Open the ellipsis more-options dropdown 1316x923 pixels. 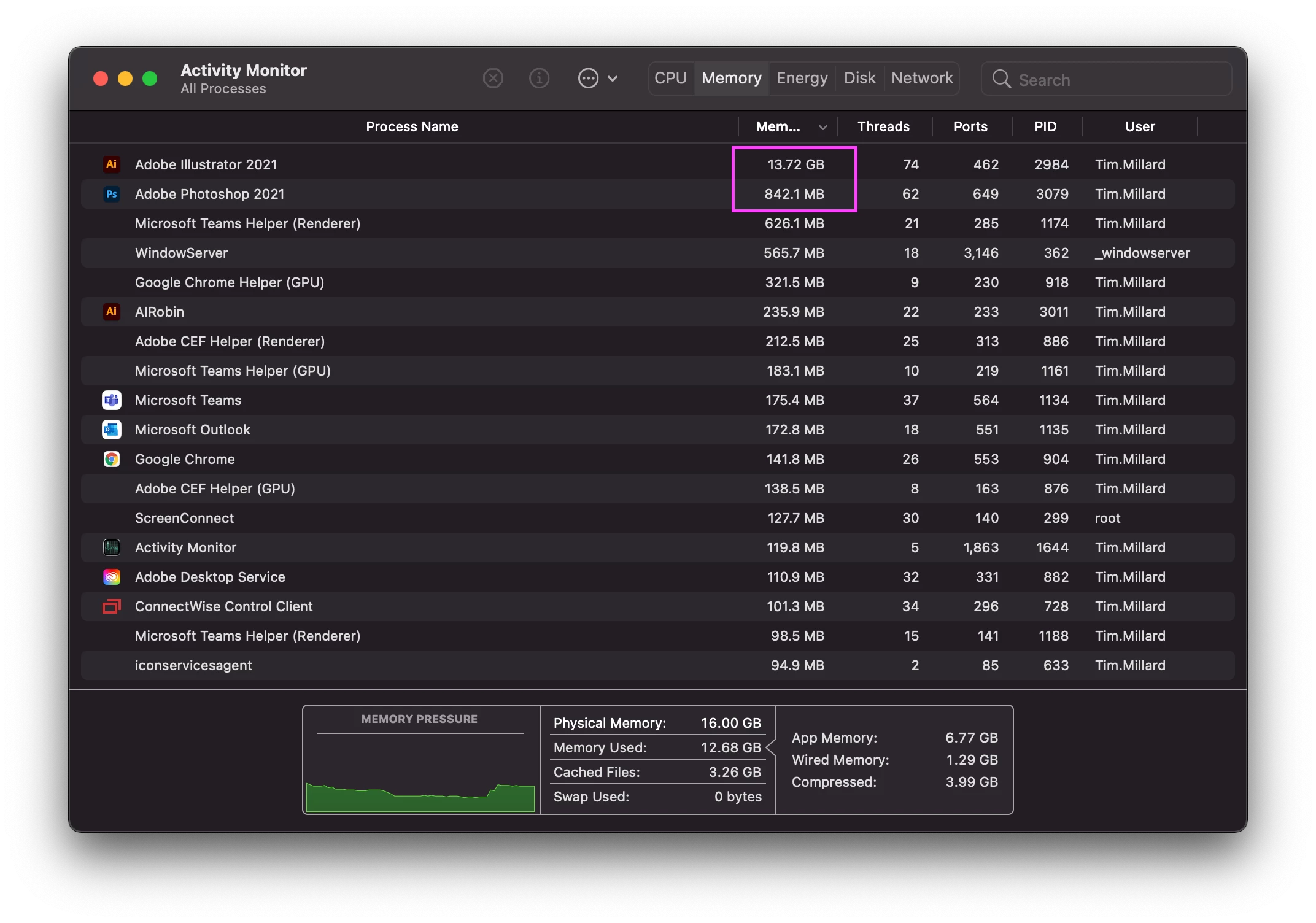pyautogui.click(x=588, y=79)
